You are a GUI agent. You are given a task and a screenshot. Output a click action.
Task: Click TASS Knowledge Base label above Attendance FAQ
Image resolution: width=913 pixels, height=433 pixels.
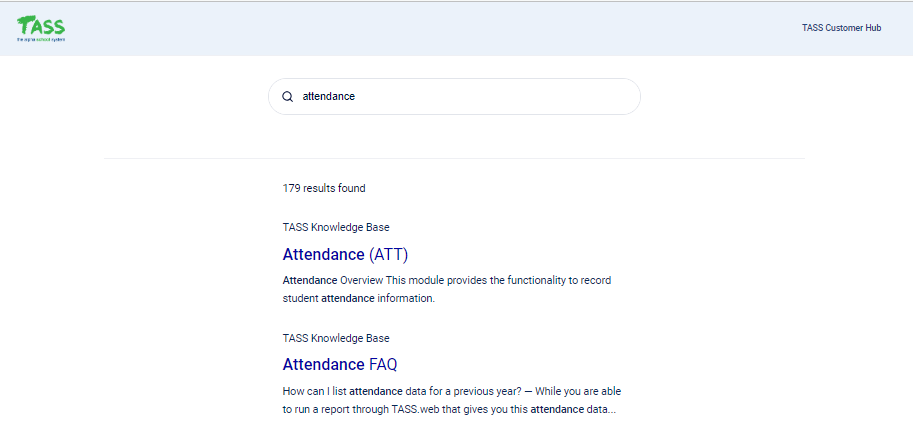click(336, 338)
